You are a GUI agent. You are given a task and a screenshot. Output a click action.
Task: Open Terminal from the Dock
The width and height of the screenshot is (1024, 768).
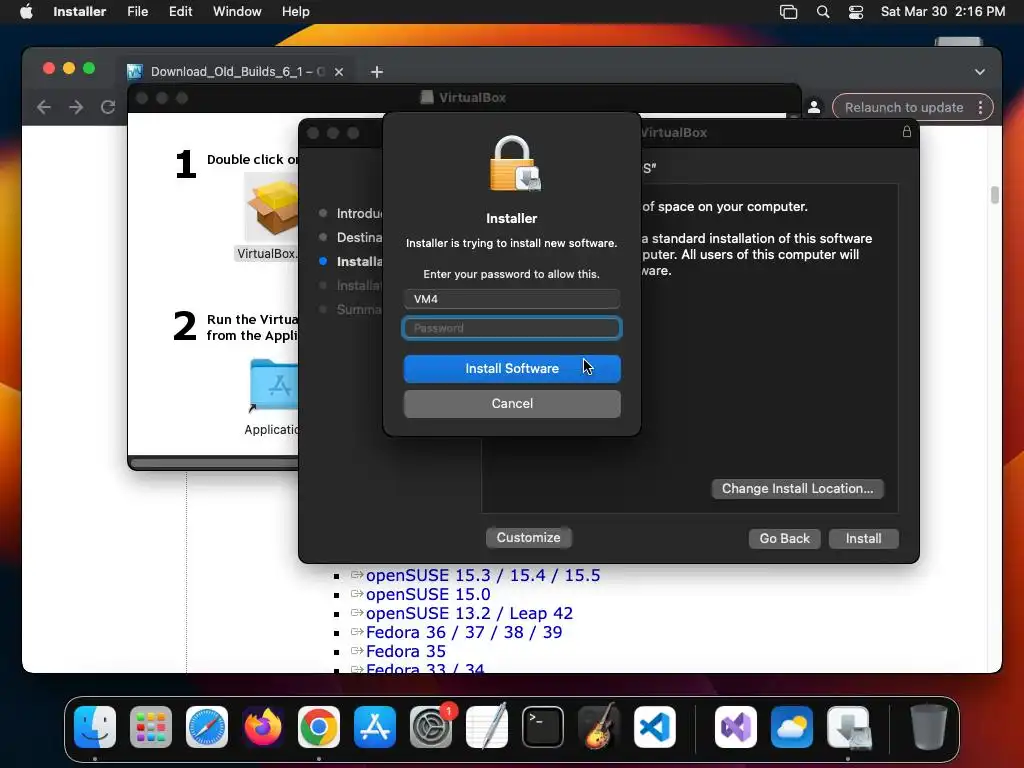pyautogui.click(x=543, y=726)
